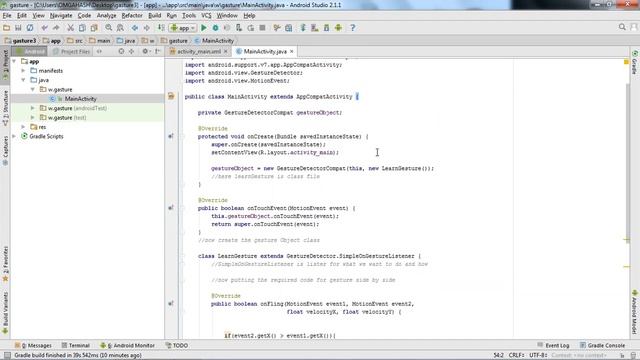Click the Stop square toolbar button
This screenshot has height=360, width=640.
pyautogui.click(x=262, y=28)
